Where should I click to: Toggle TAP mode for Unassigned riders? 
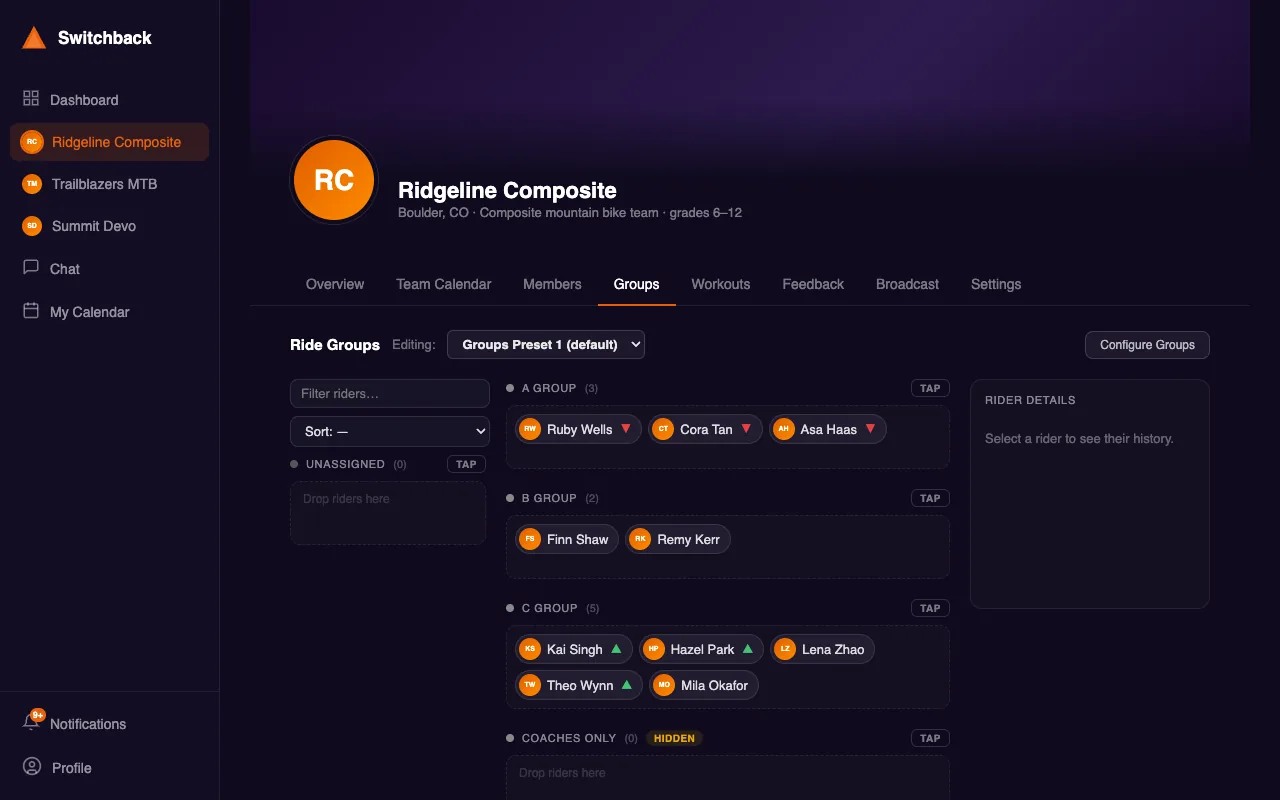466,464
